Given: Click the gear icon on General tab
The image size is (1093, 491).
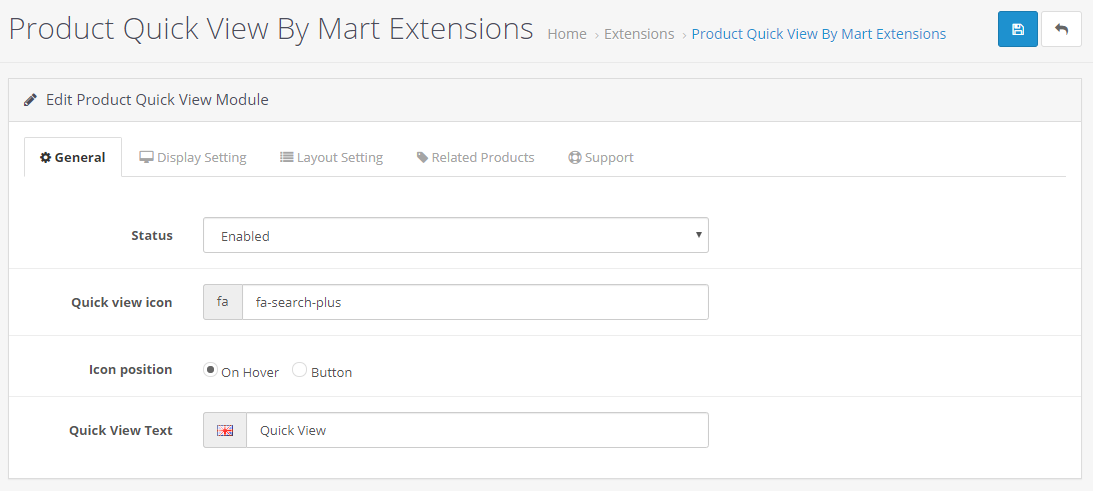Looking at the screenshot, I should click(x=45, y=157).
